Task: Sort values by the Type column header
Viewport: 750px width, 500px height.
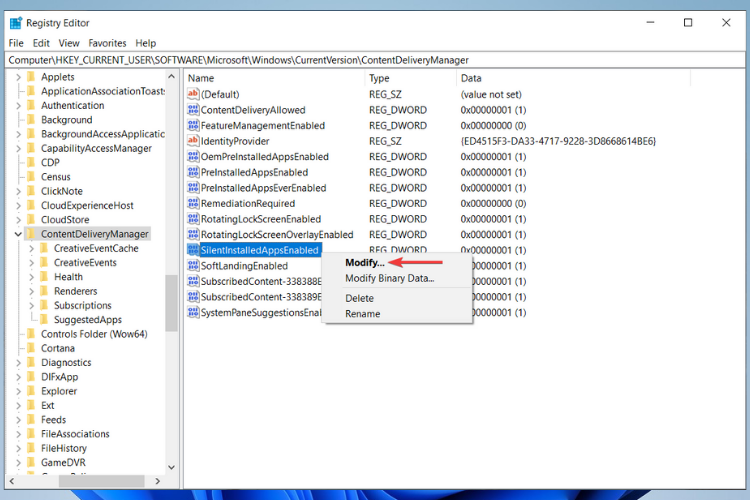Action: click(x=410, y=78)
